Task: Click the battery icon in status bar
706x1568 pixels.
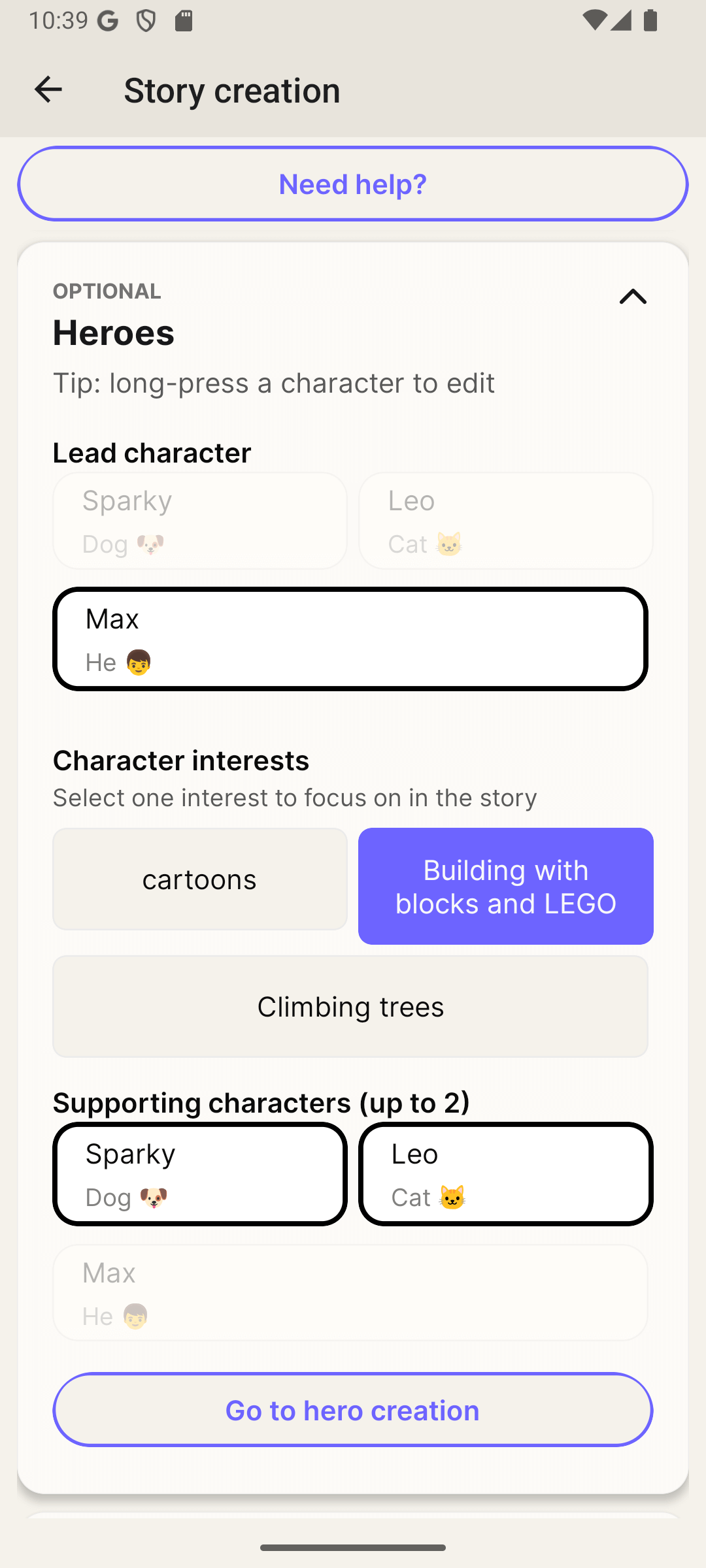Action: pos(650,21)
